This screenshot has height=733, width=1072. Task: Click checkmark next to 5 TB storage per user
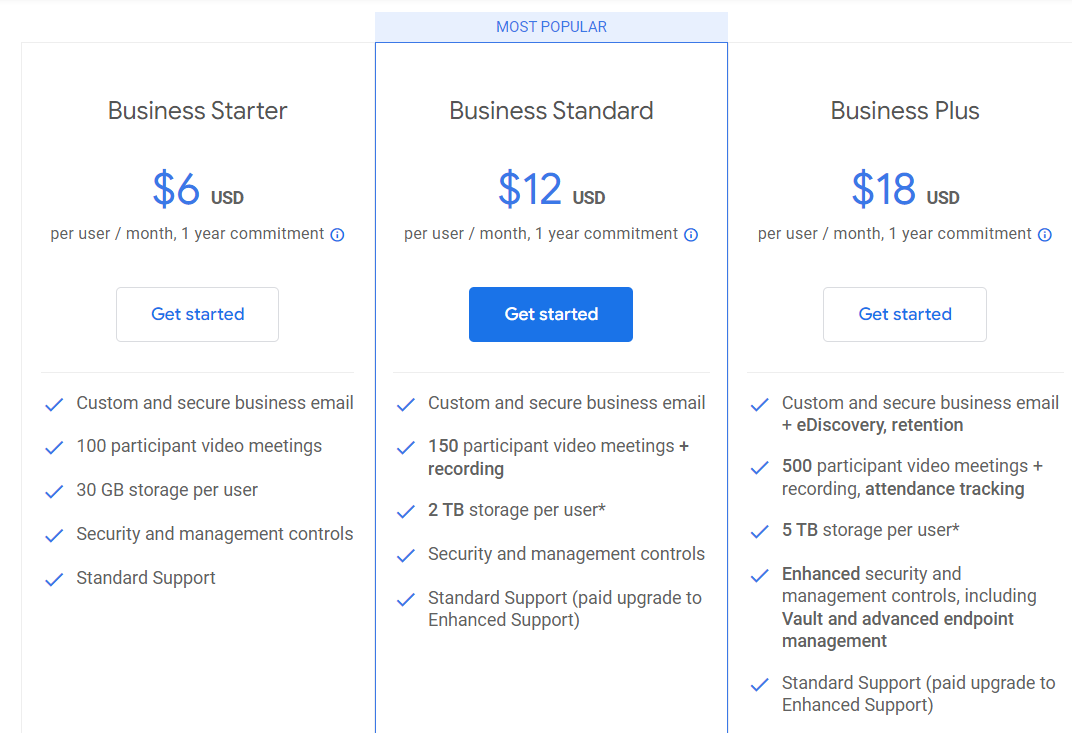(x=760, y=532)
